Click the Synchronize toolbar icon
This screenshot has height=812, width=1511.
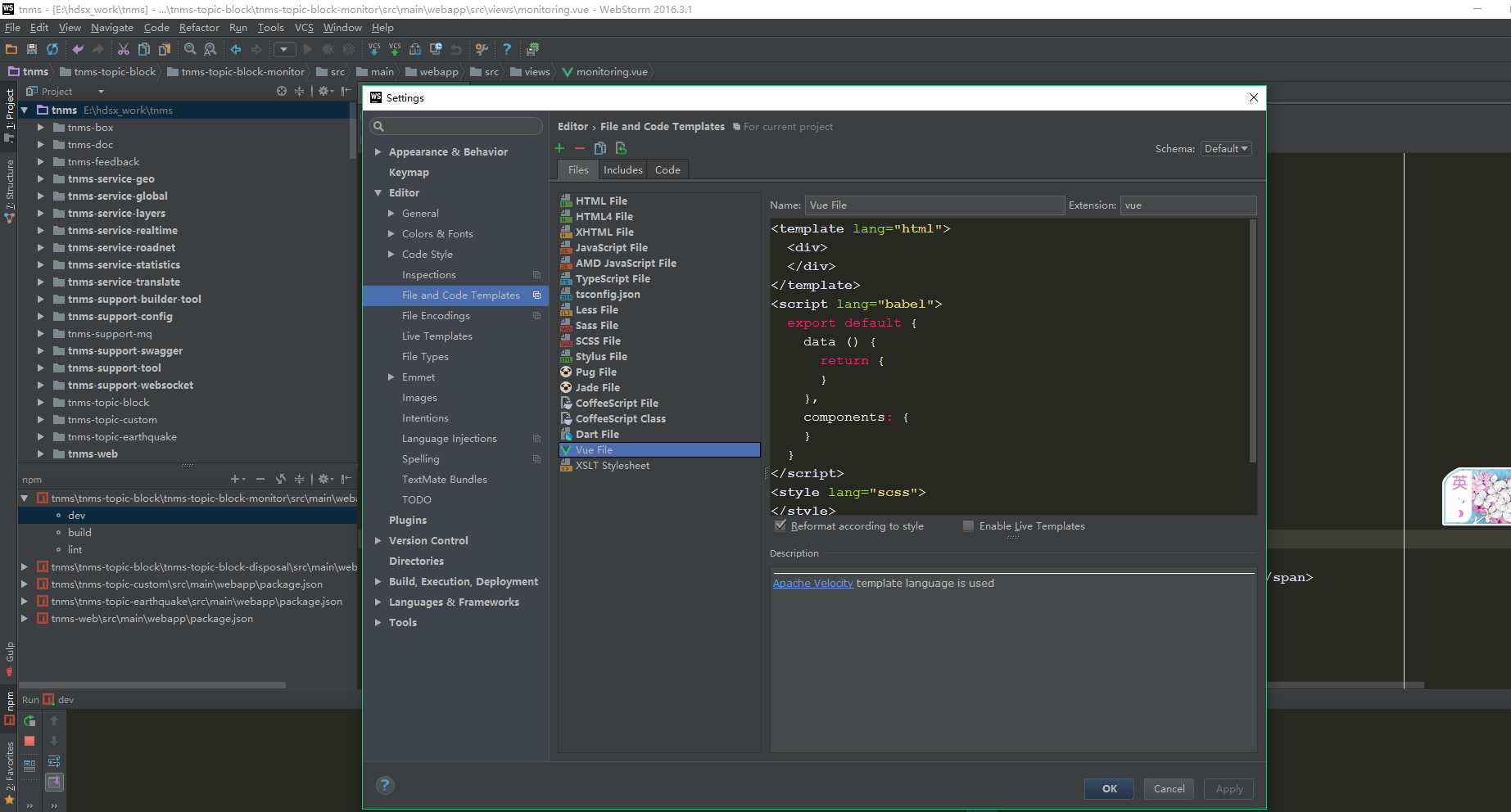[52, 49]
